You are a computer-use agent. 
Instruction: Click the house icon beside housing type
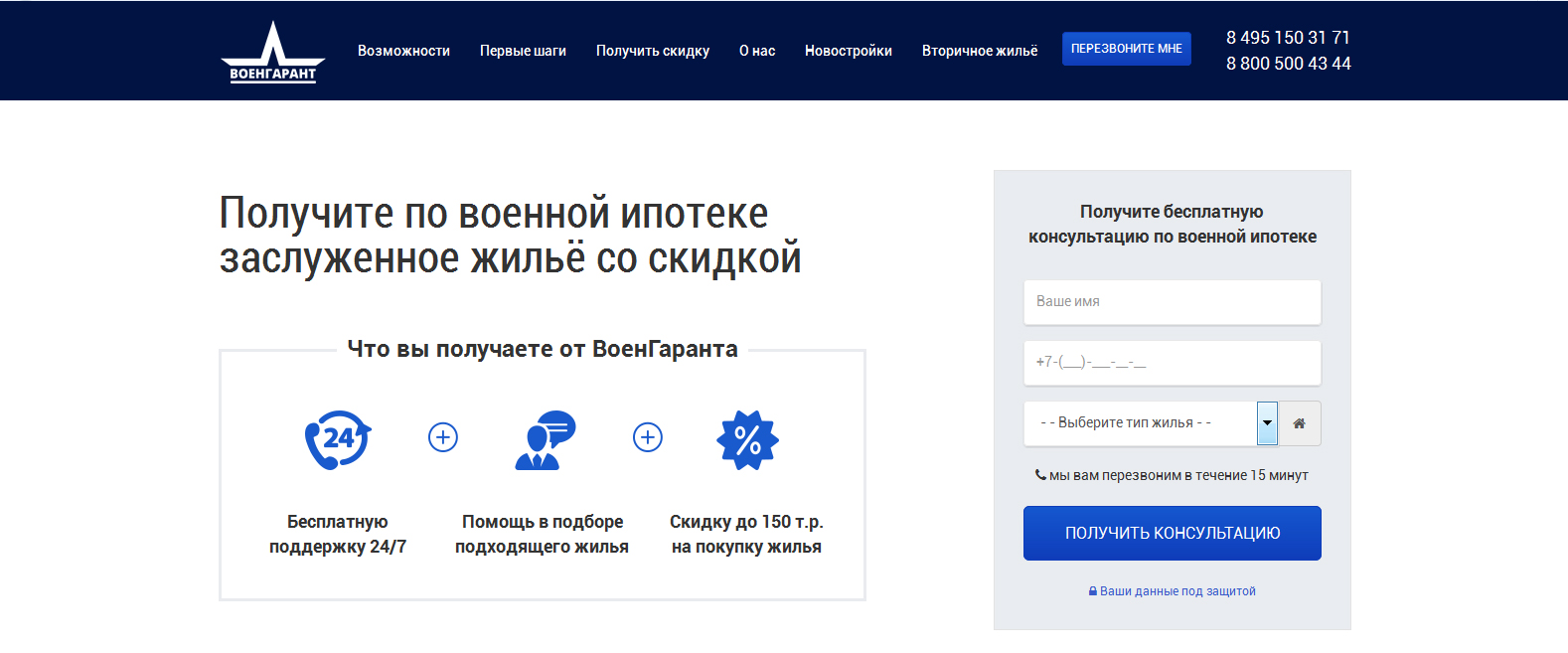1299,423
